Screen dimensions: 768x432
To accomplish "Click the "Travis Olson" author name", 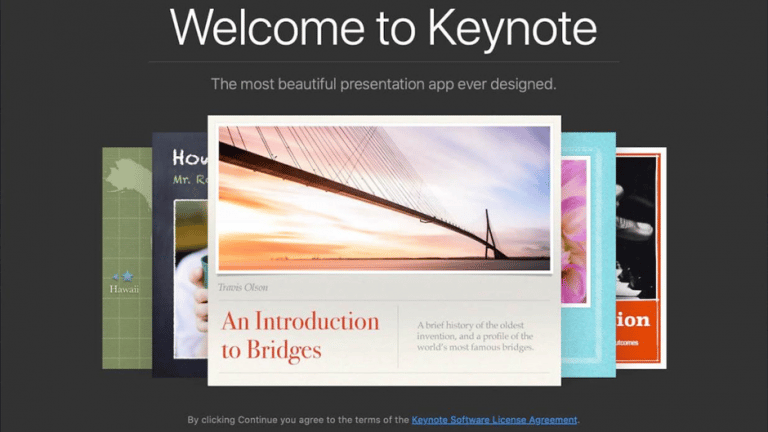I will (246, 288).
